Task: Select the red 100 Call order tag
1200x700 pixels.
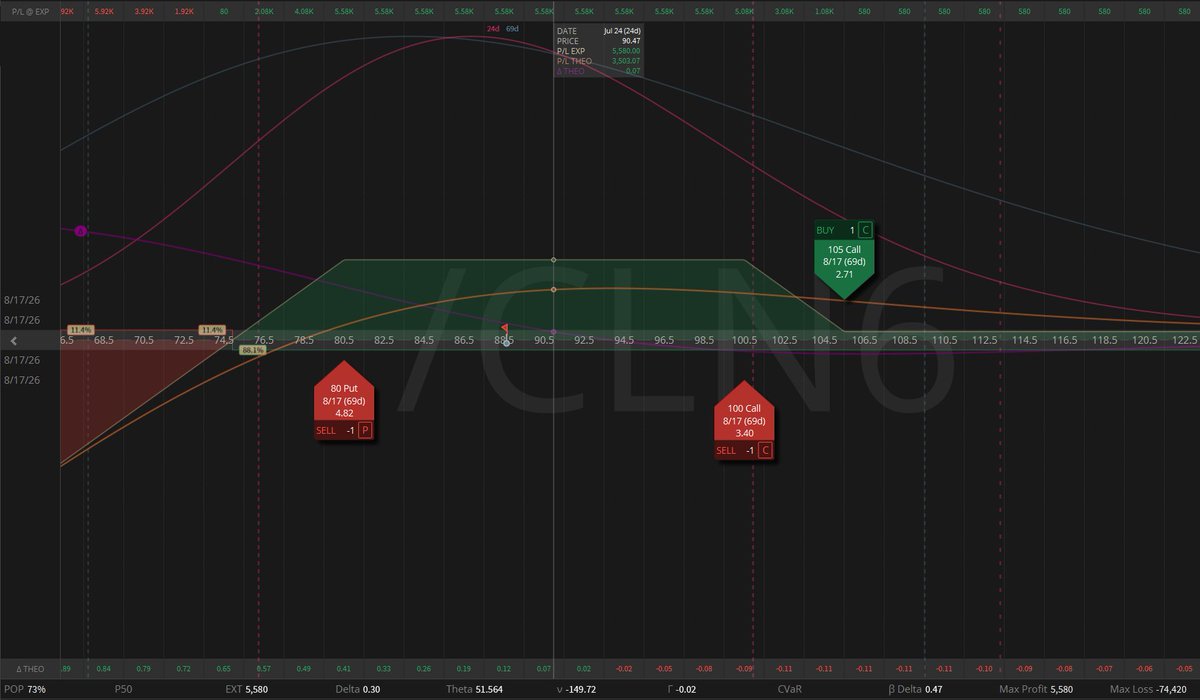Action: [x=745, y=420]
